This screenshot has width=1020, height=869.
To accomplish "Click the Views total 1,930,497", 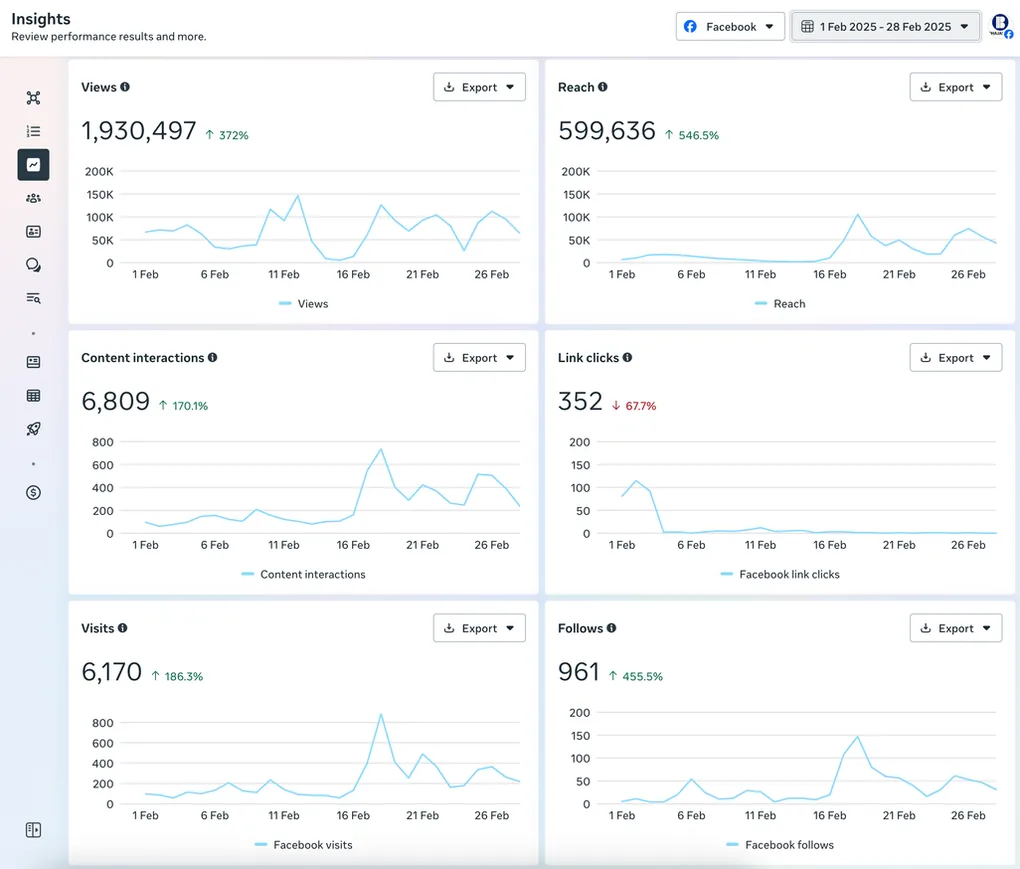I will [x=139, y=131].
